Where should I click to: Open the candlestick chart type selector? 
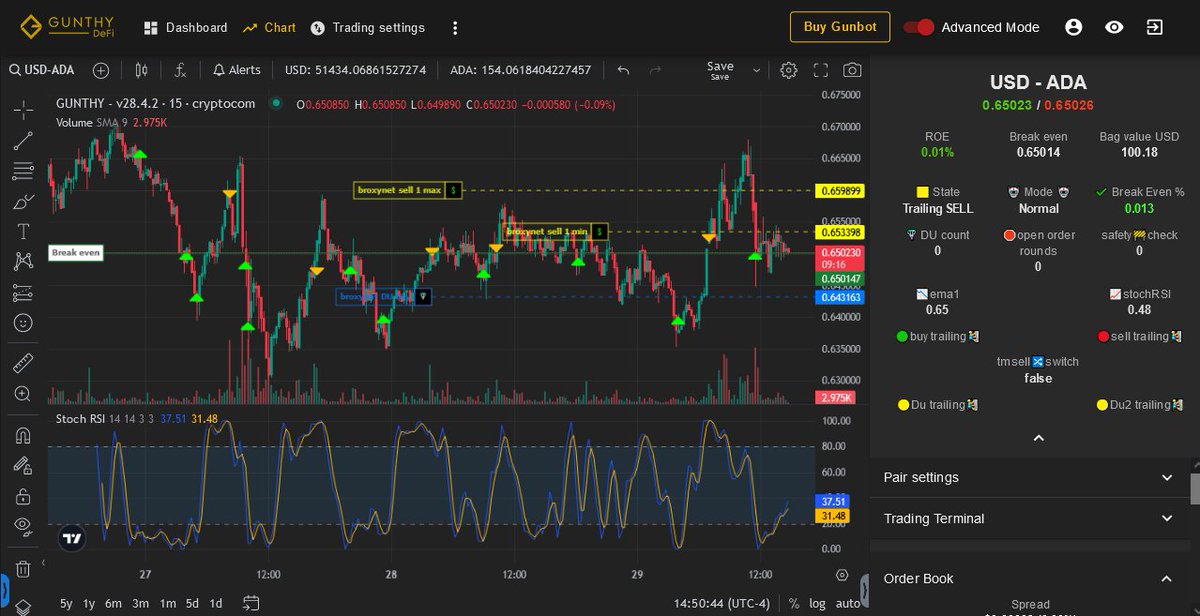[x=141, y=70]
